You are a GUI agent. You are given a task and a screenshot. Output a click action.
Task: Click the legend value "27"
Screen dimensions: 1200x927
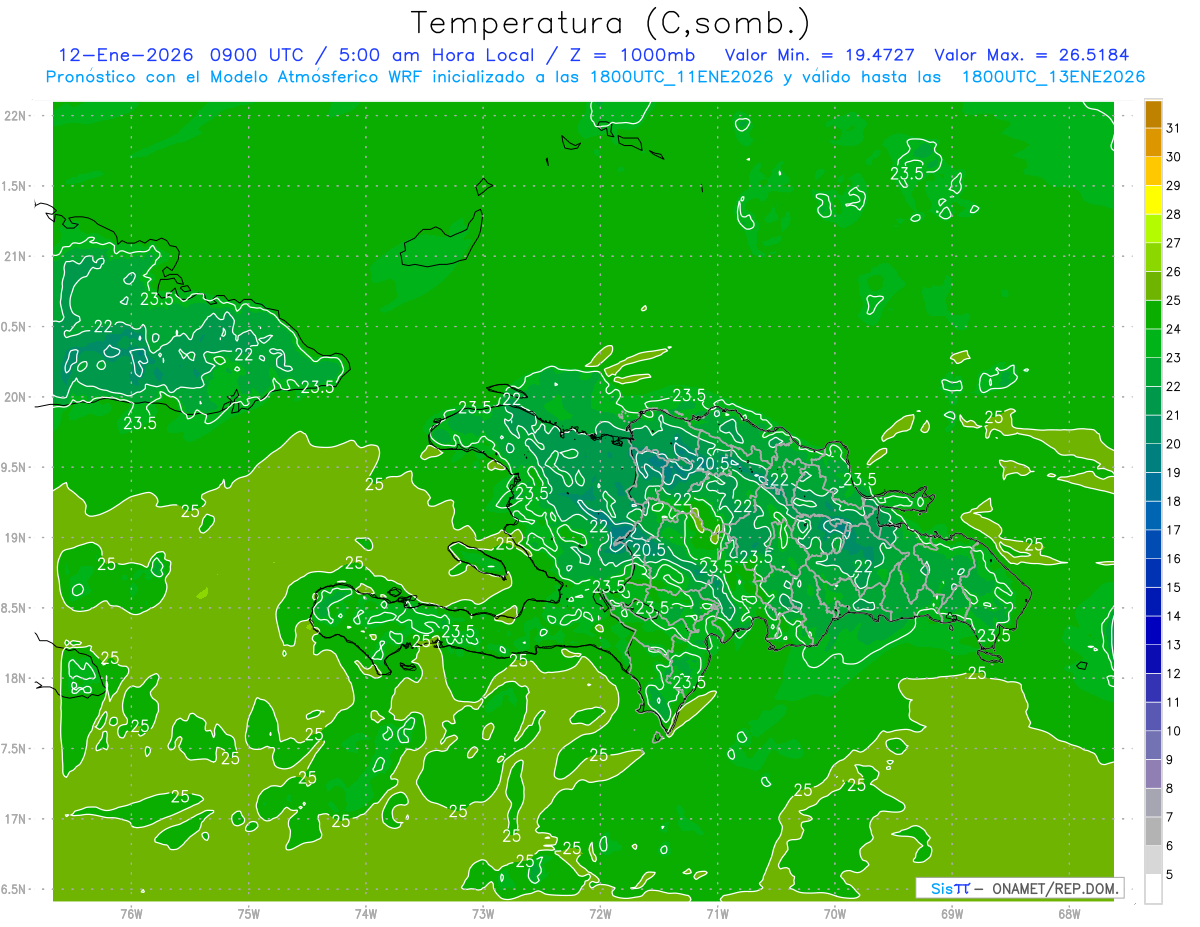tap(1173, 243)
